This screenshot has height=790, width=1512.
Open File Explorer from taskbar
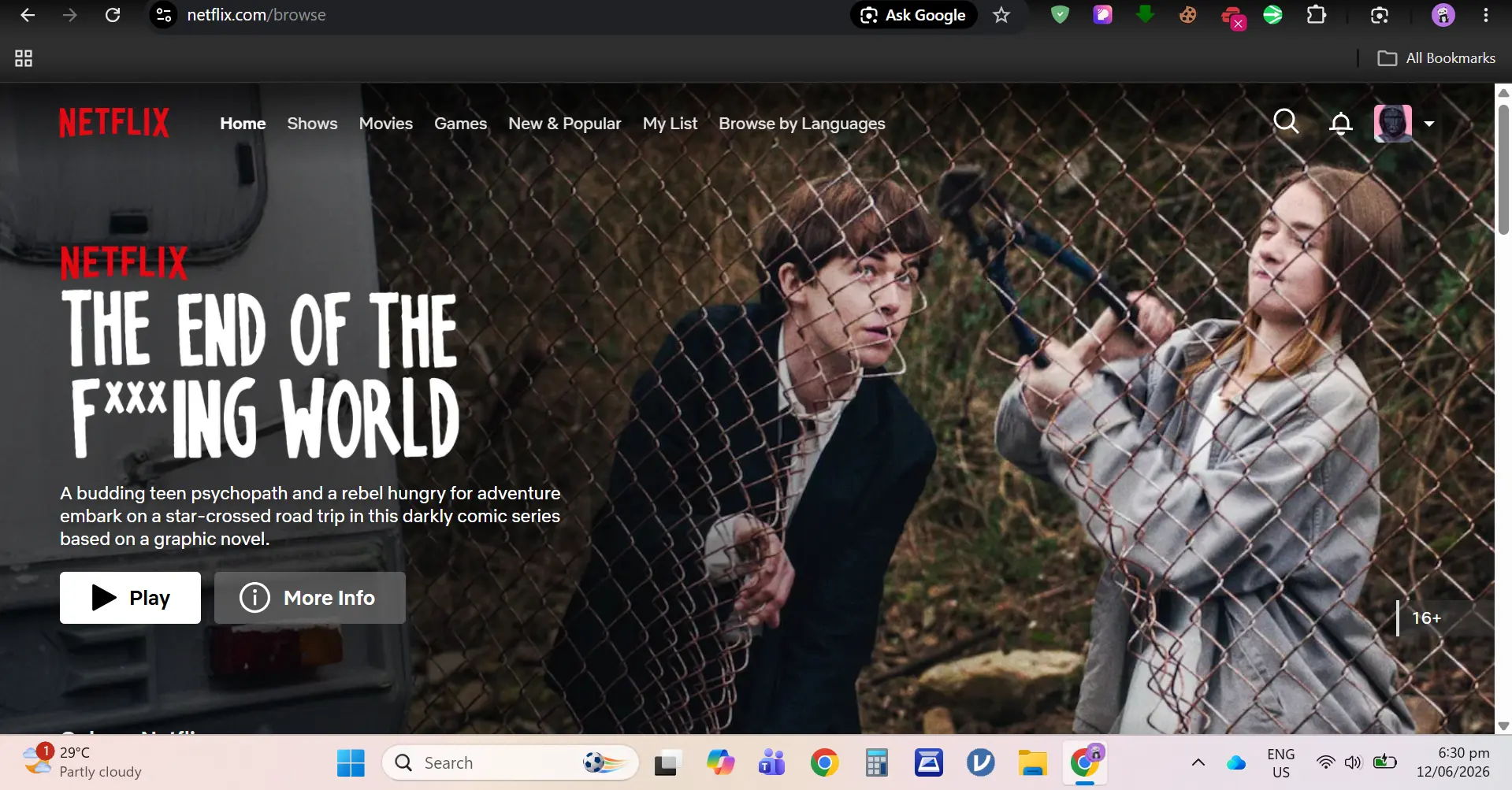1032,763
